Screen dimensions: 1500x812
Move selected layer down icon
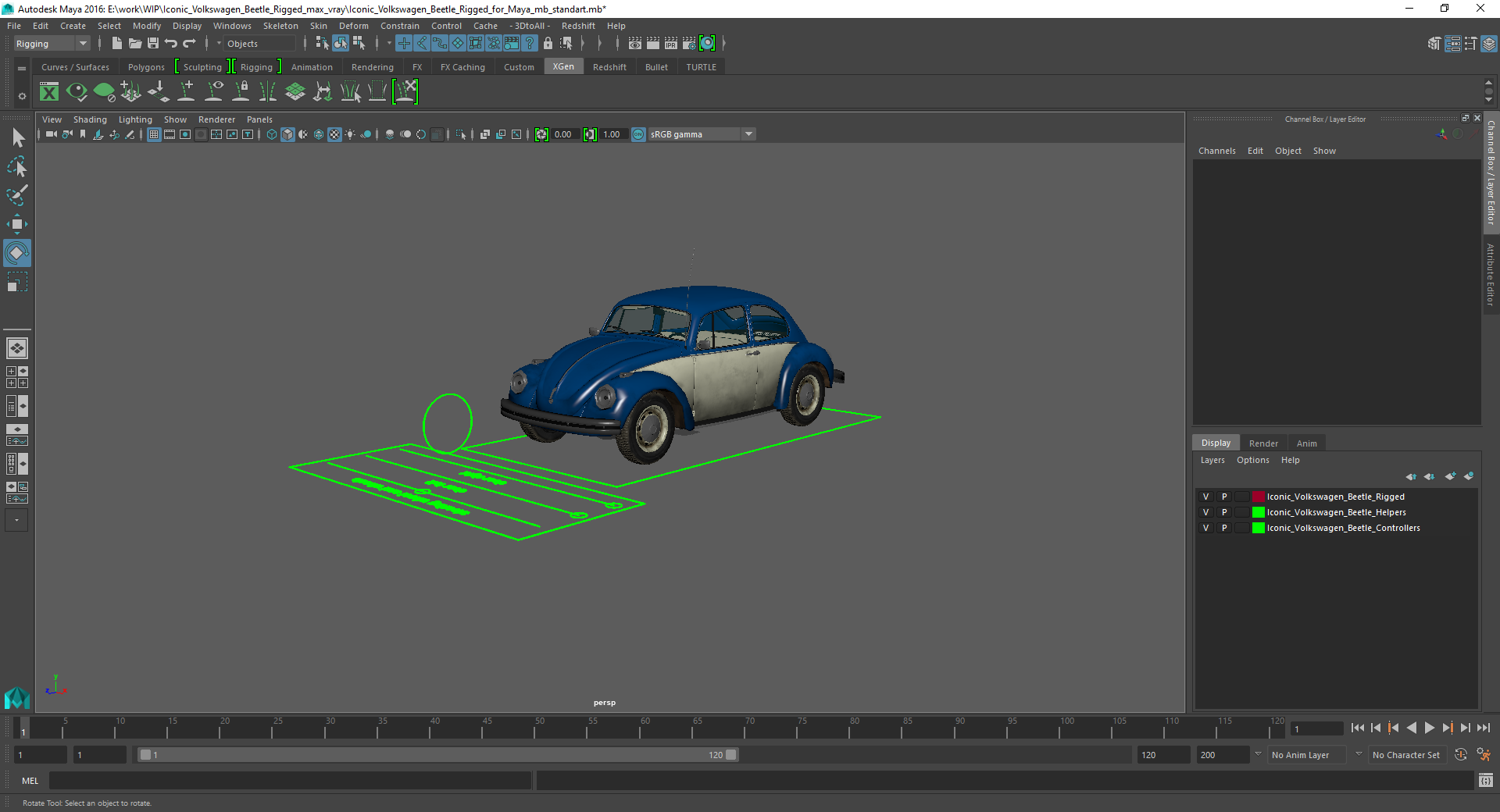[1430, 476]
